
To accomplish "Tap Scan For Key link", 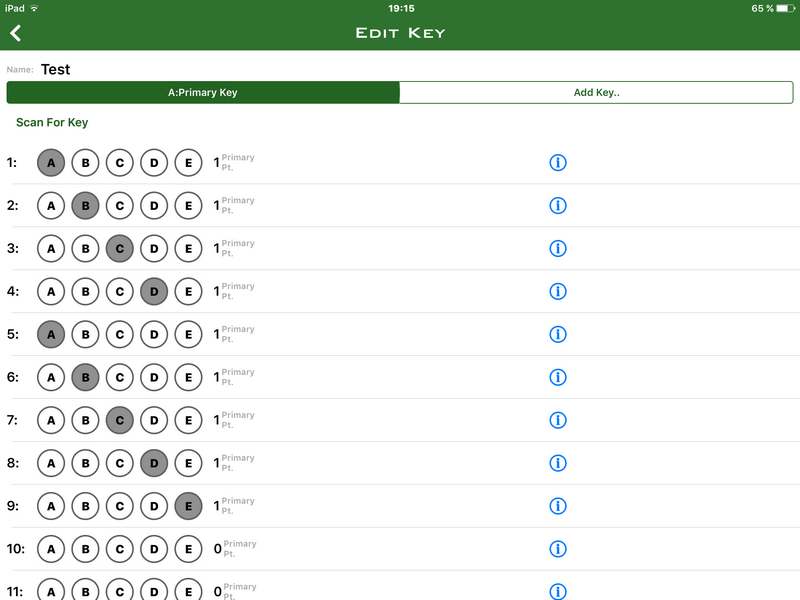I will [x=52, y=122].
